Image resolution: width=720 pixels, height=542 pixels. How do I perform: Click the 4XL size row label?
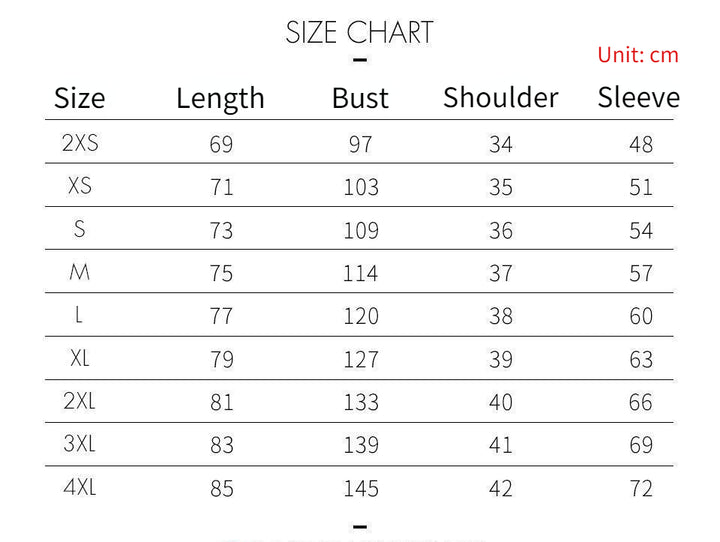(80, 487)
